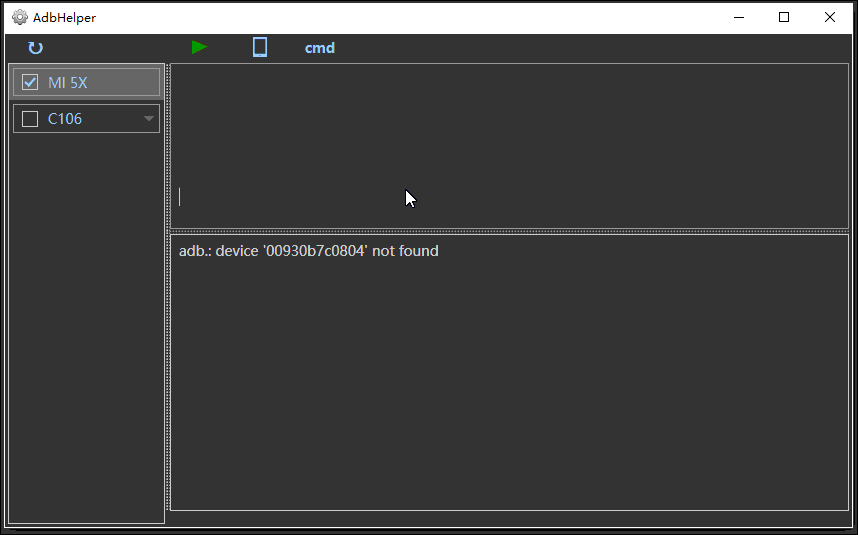Screen dimensions: 858x535
Task: Maximize the AdbHelper window
Action: [x=784, y=18]
